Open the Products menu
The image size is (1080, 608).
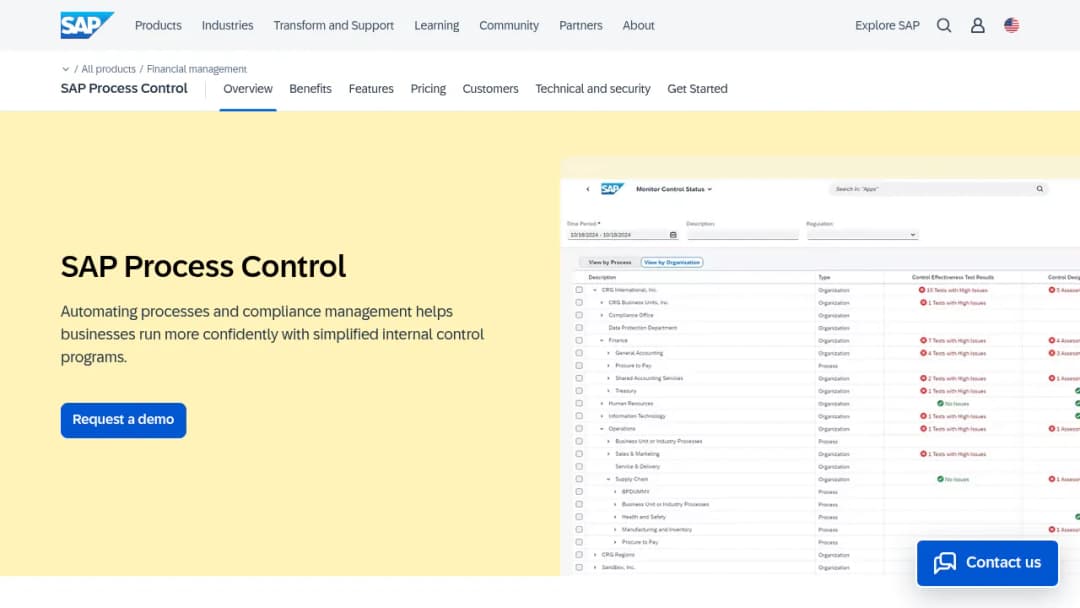coord(158,25)
